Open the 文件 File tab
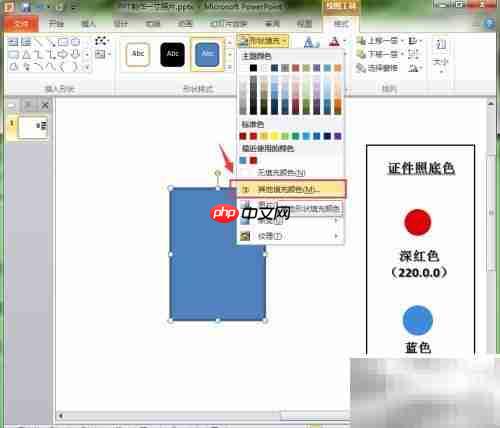 [x=22, y=24]
